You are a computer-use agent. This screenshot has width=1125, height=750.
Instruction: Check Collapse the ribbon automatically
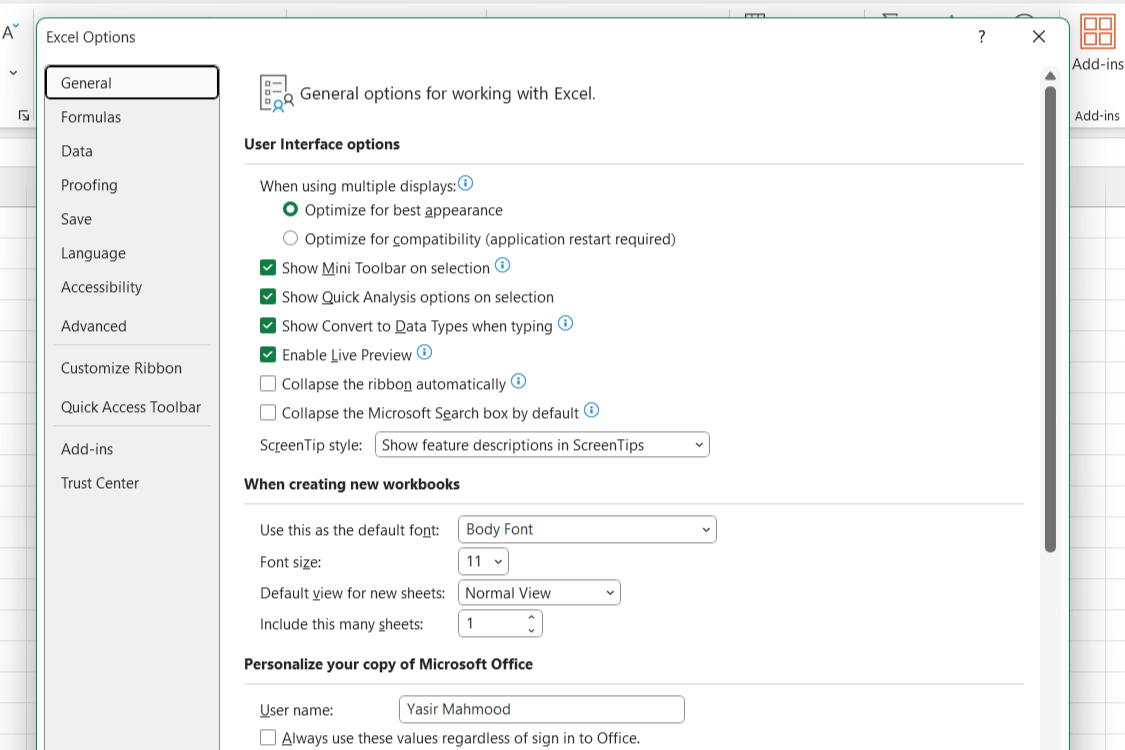tap(268, 384)
